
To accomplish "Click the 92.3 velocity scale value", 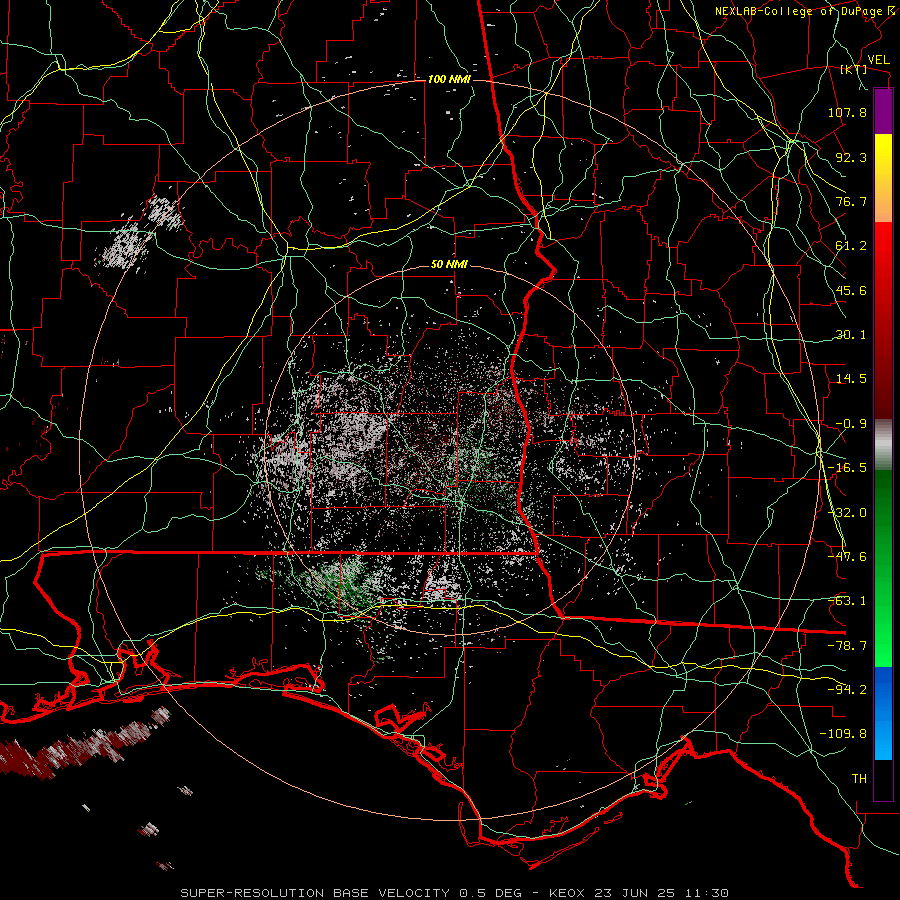I will click(851, 157).
